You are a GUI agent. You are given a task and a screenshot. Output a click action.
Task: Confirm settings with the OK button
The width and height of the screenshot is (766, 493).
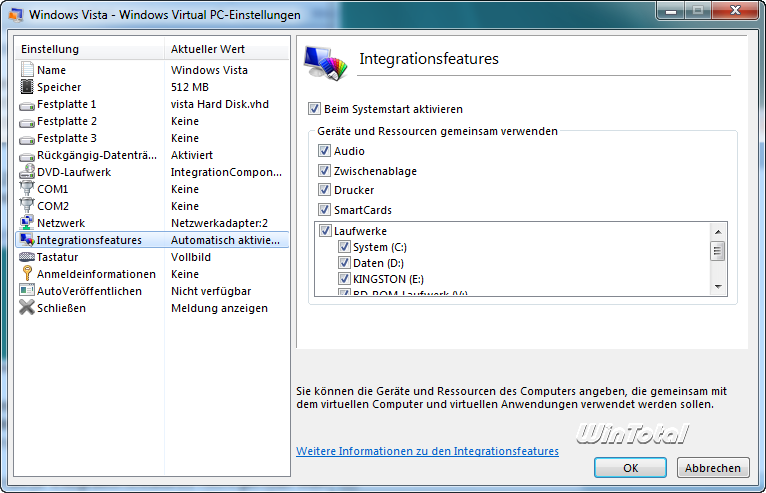coord(630,468)
